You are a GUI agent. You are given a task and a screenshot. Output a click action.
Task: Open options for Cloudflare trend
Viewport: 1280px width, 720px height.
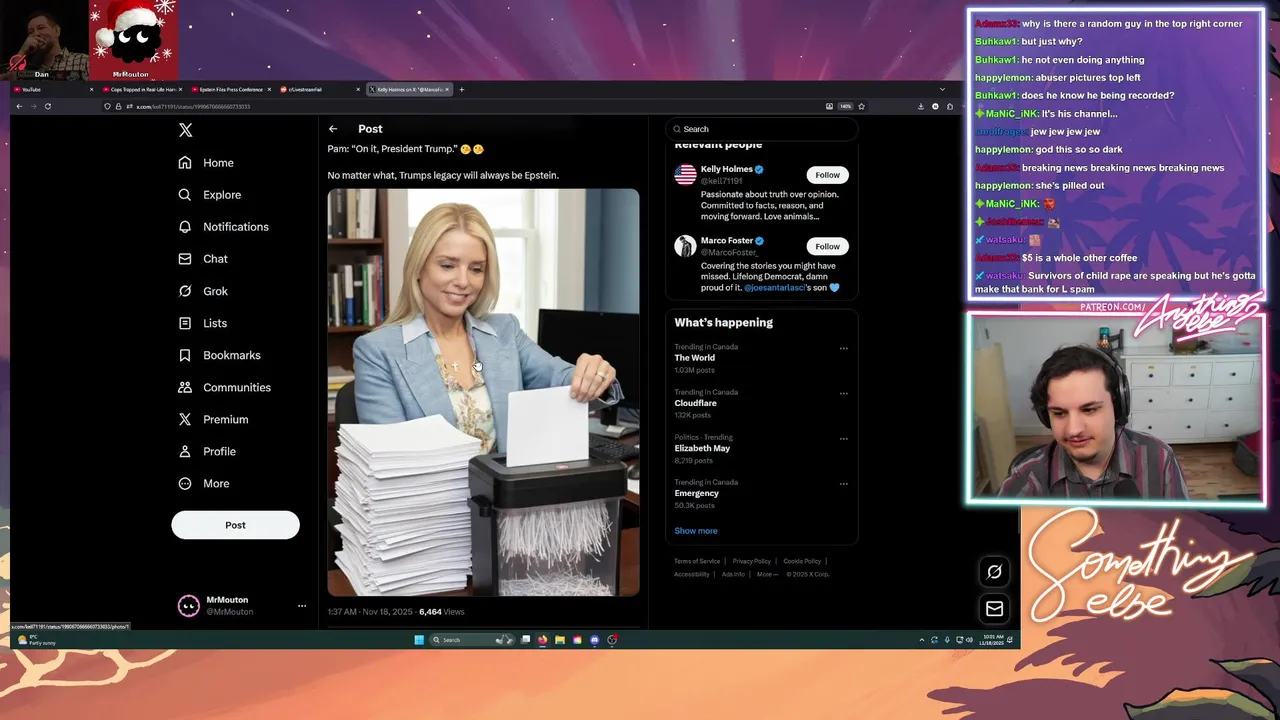[x=844, y=394]
